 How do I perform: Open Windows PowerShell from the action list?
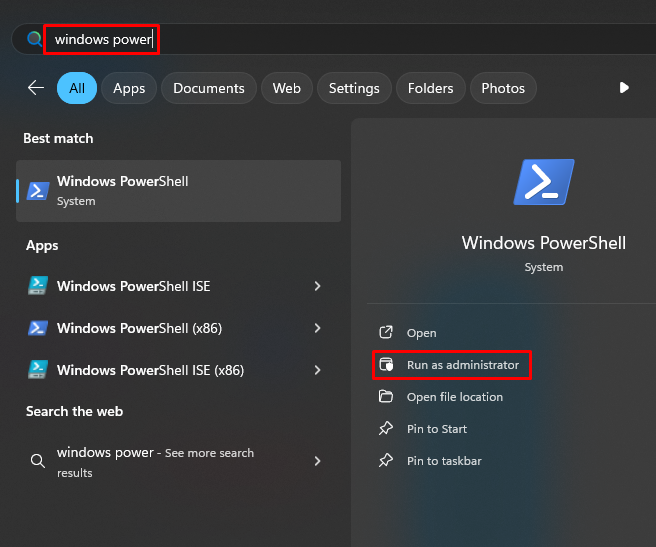(x=421, y=333)
